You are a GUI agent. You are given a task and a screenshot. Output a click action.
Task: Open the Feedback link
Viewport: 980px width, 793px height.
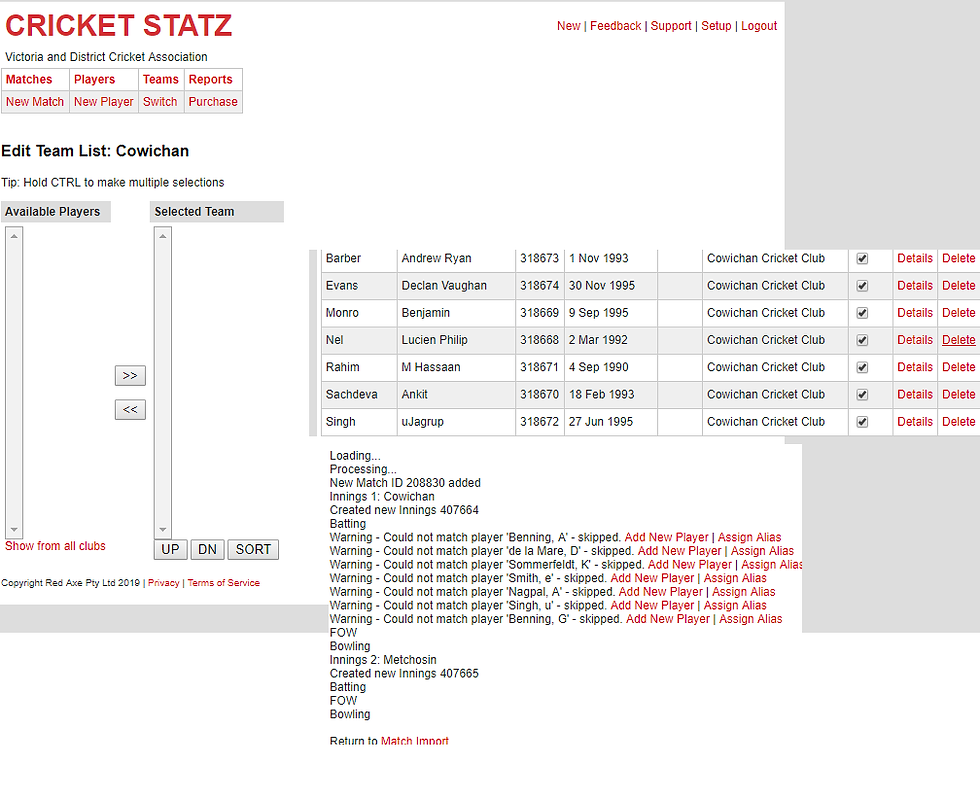[x=616, y=26]
